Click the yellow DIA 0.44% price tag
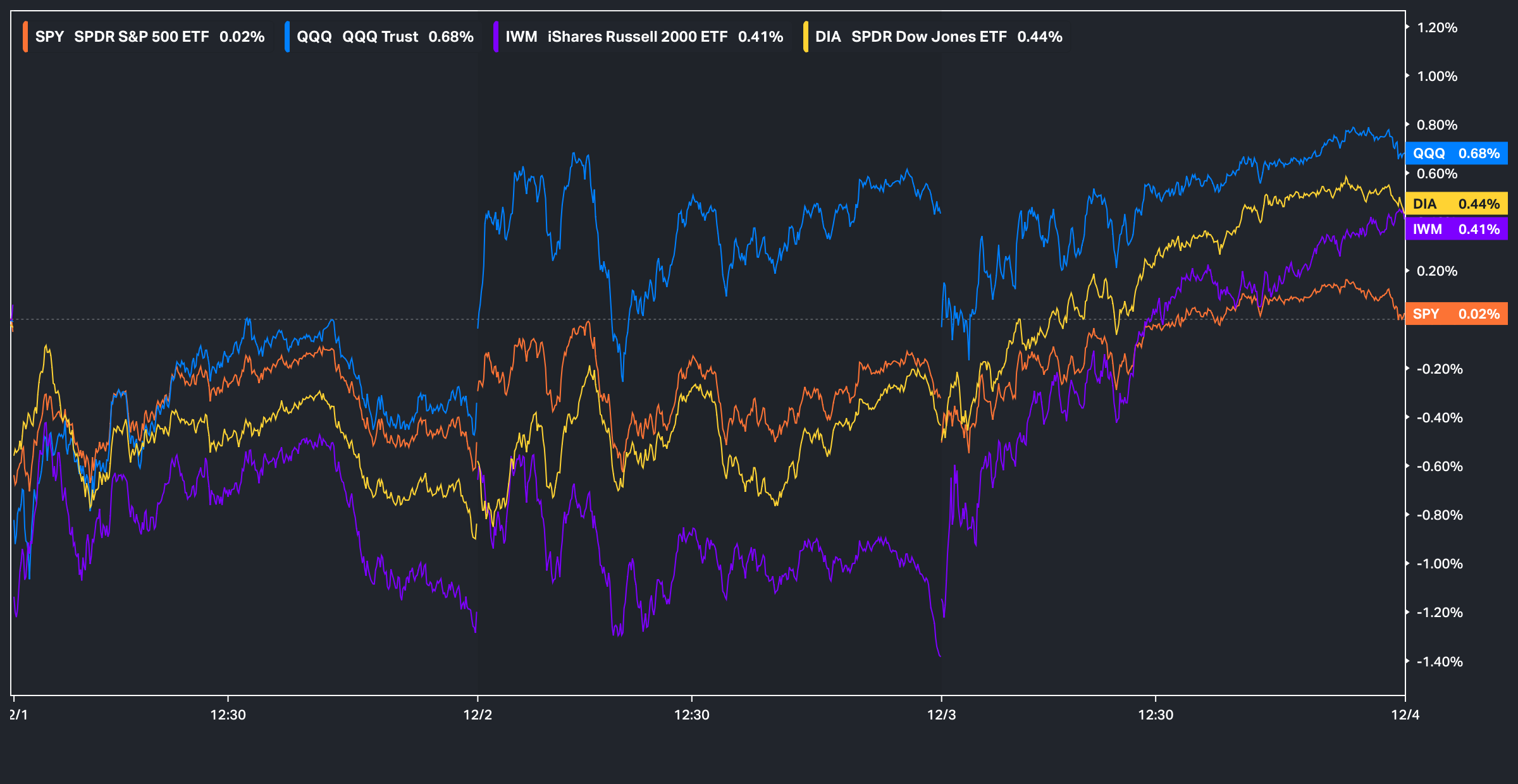Viewport: 1518px width, 784px height. (x=1456, y=204)
